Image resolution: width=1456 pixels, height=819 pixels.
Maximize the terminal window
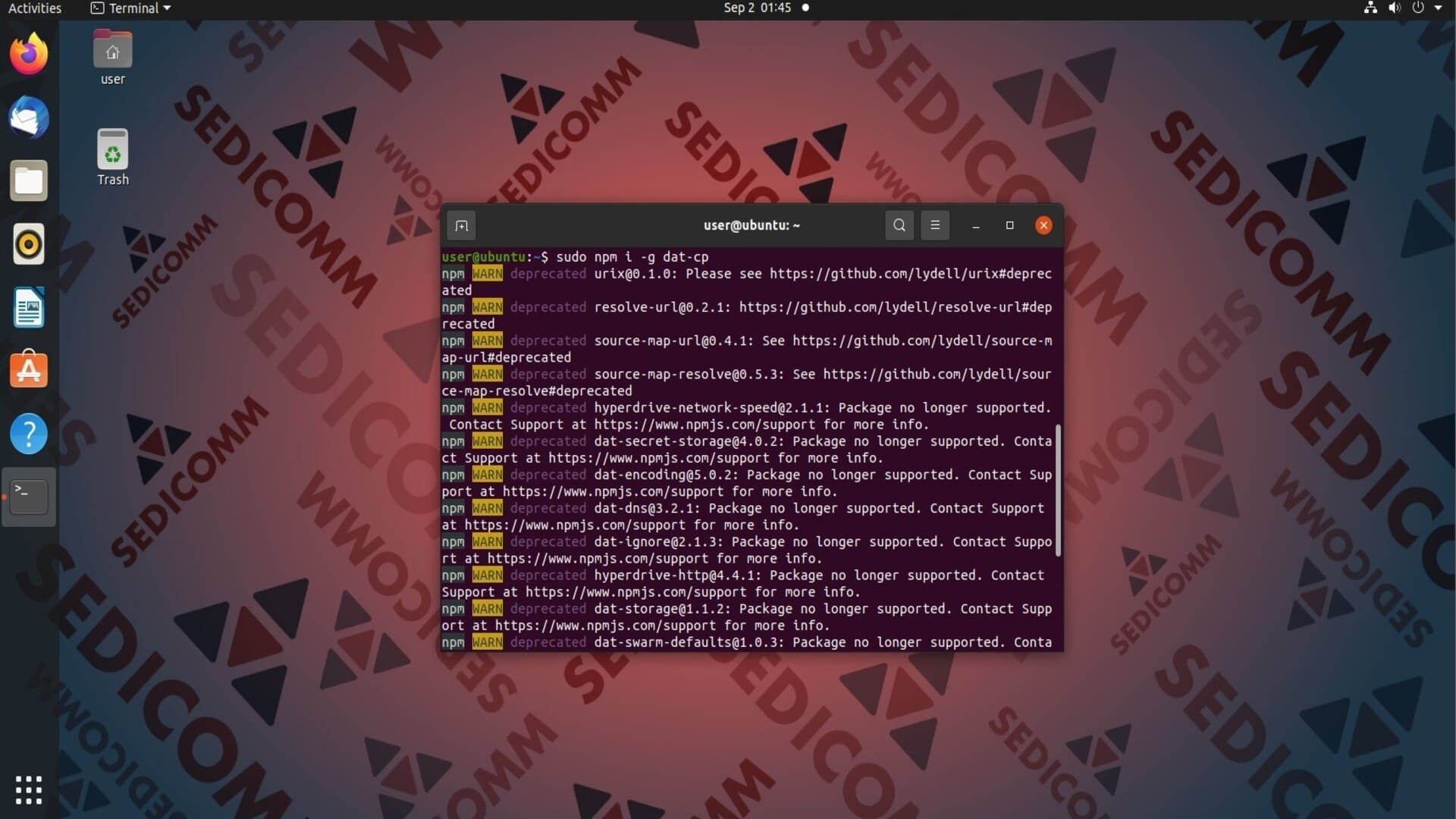click(x=1009, y=225)
